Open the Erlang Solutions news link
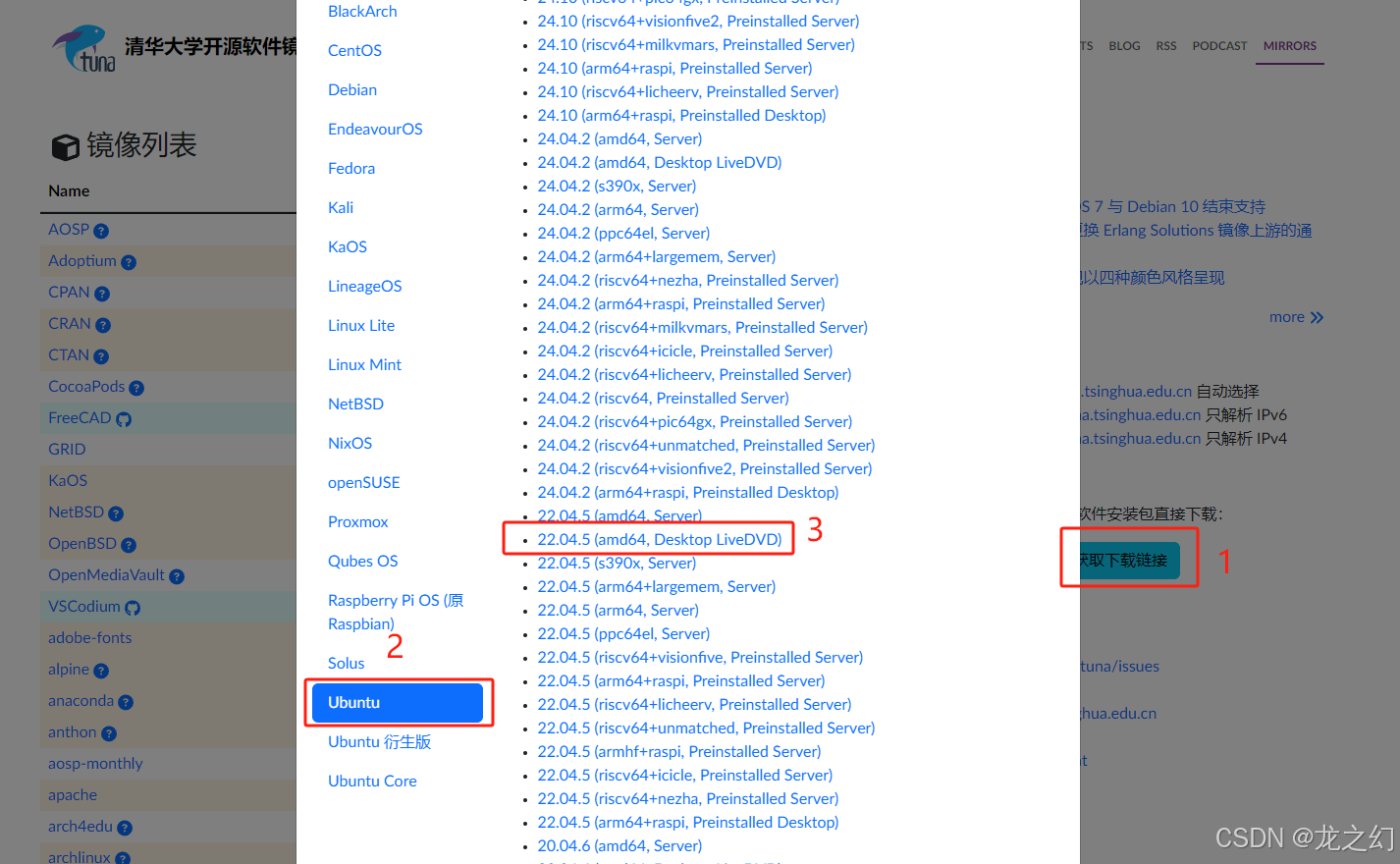The height and width of the screenshot is (864, 1400). pos(1196,230)
